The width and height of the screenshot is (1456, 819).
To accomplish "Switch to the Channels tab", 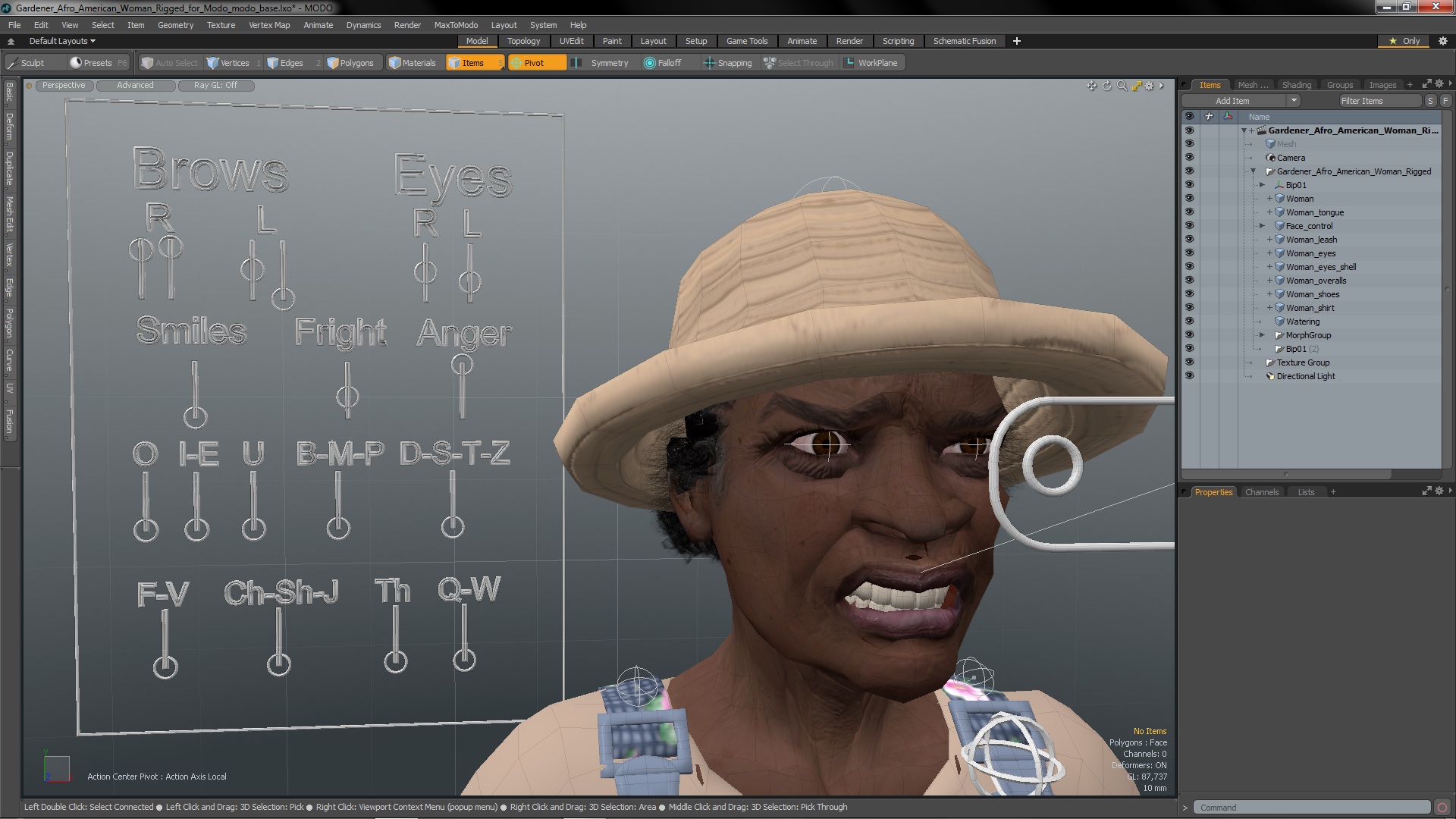I will point(1262,492).
